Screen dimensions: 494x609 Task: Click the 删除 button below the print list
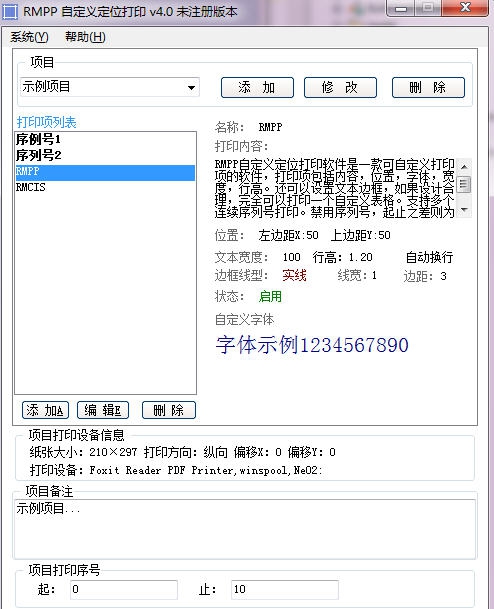[169, 410]
